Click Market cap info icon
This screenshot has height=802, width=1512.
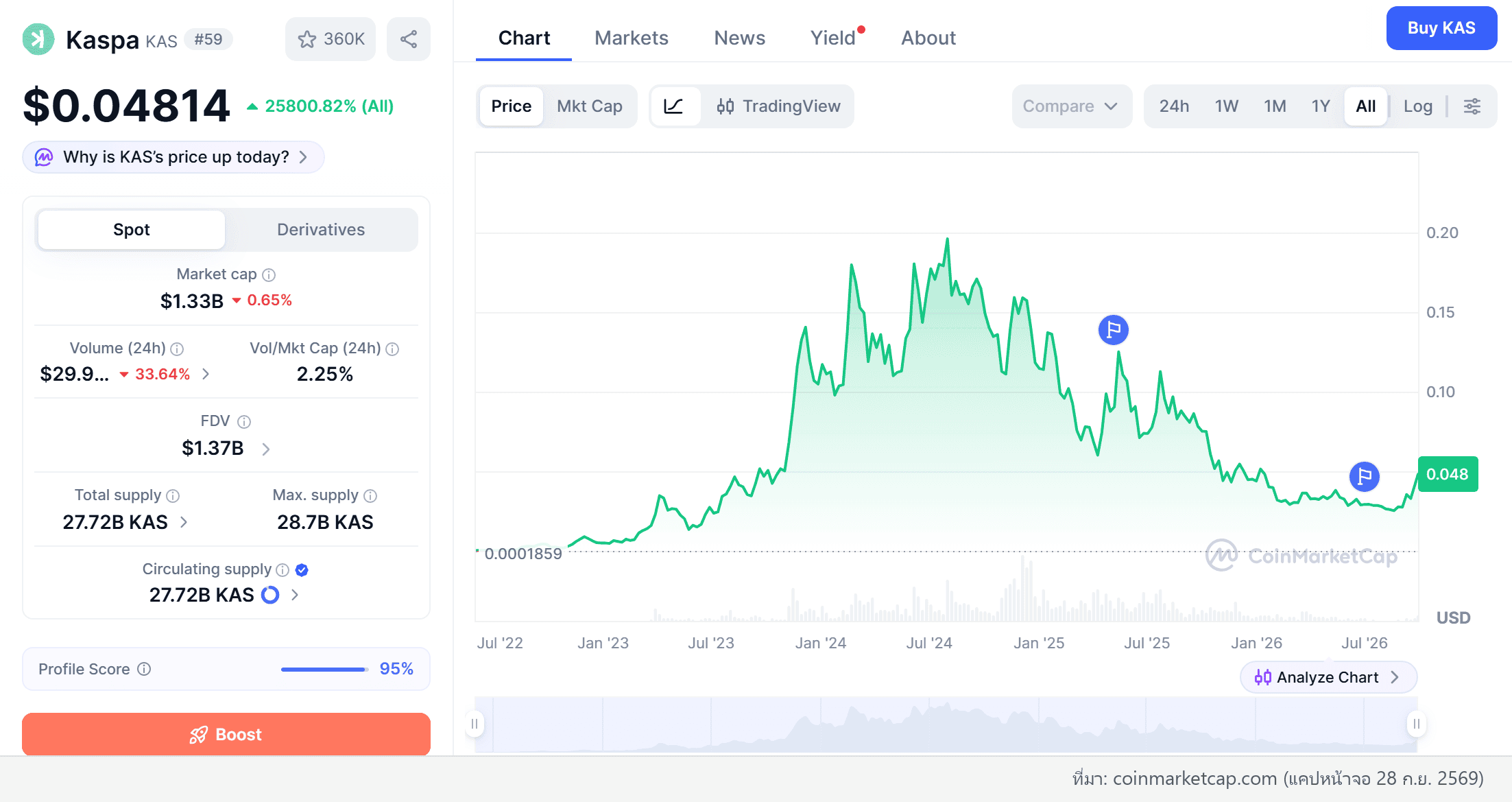pyautogui.click(x=269, y=275)
